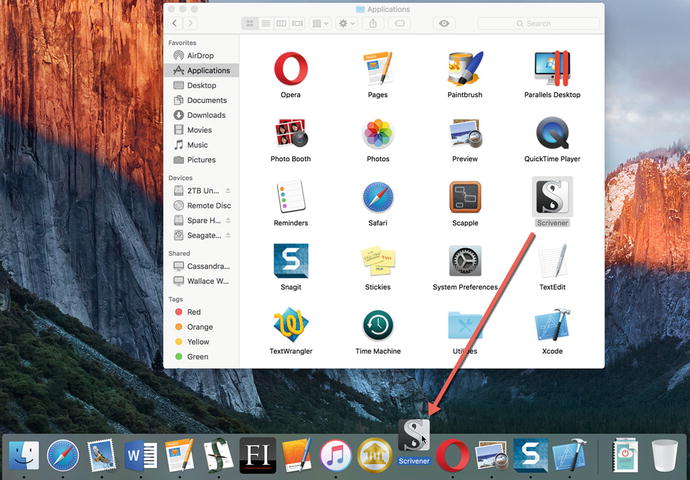
Task: Switch Finder to column view
Action: [x=281, y=23]
